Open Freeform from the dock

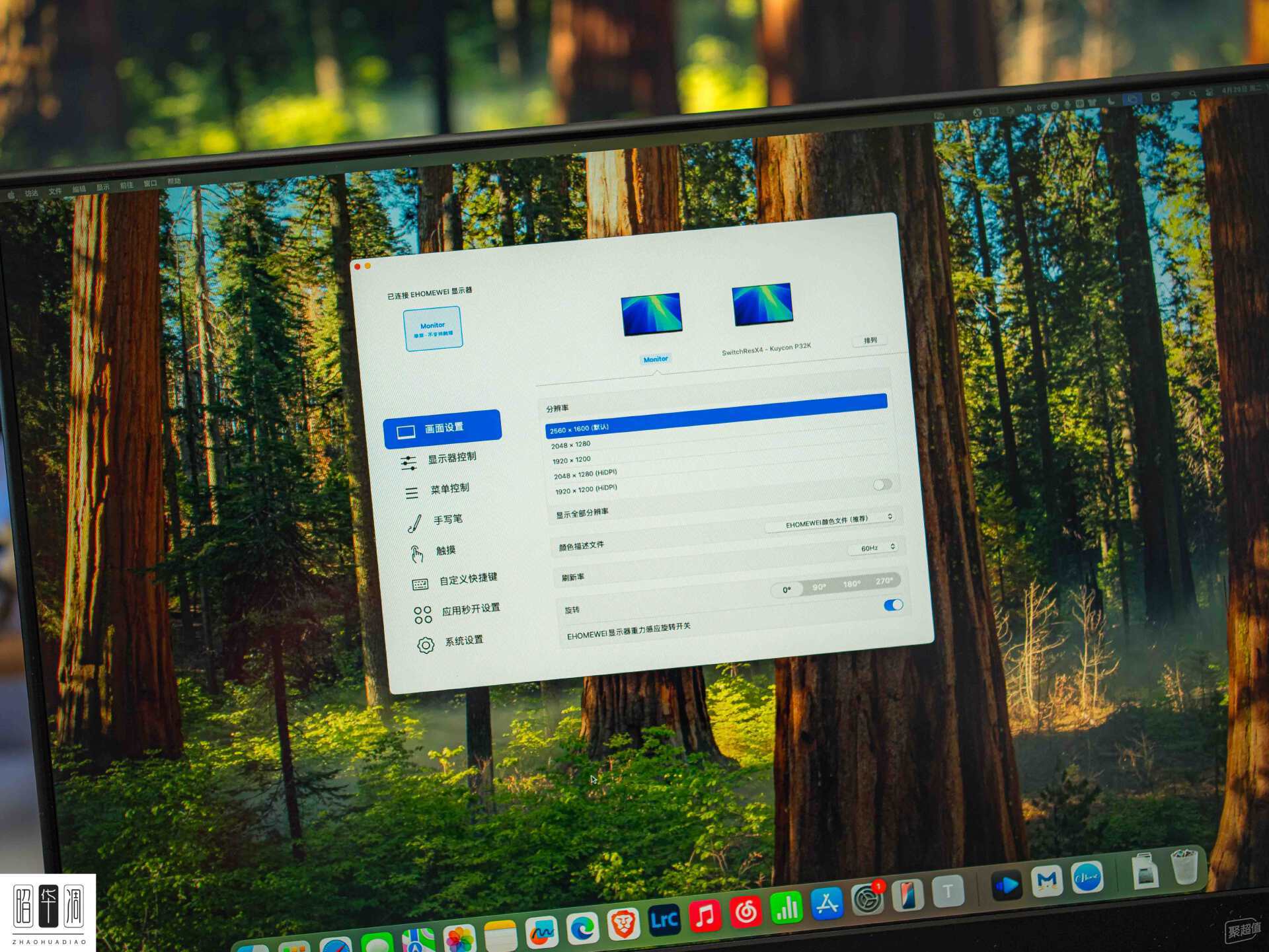[x=541, y=932]
